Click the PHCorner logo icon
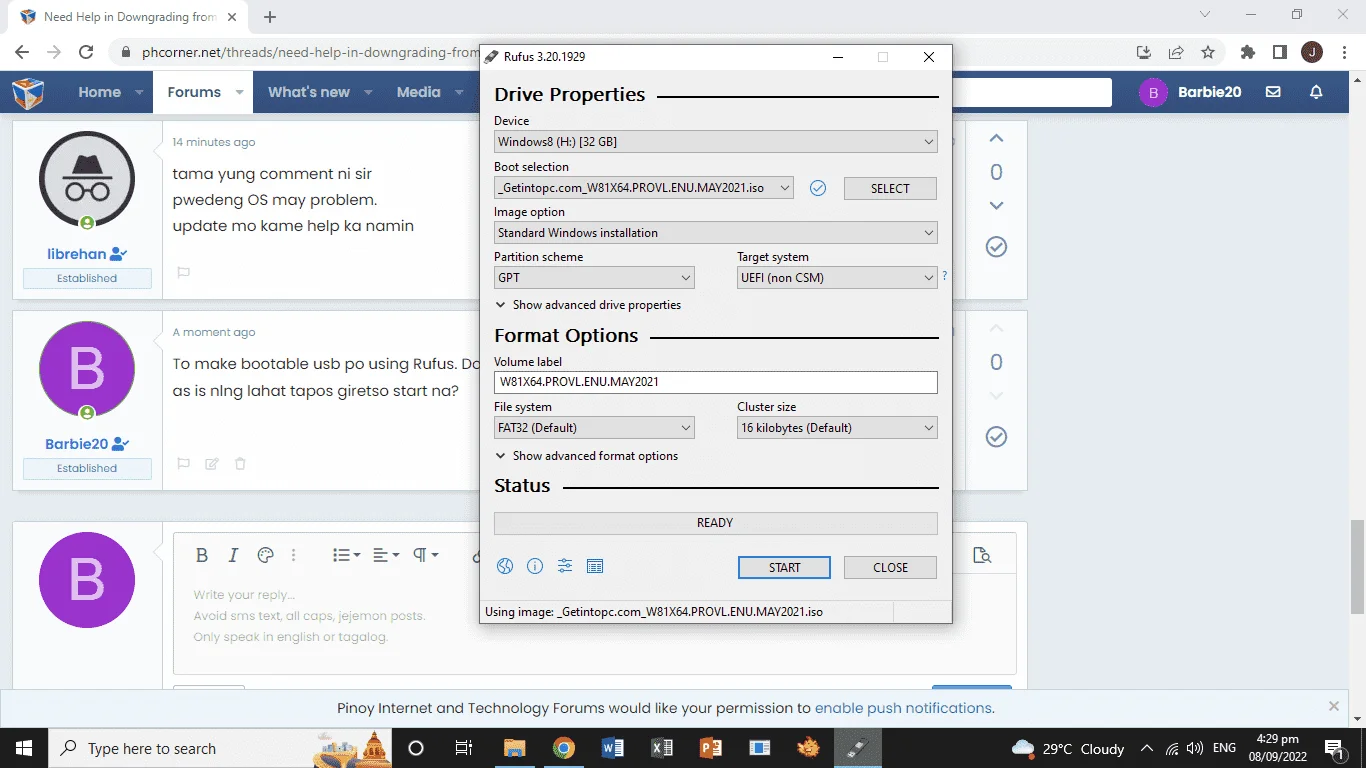Screen dimensions: 1366x768 point(28,93)
